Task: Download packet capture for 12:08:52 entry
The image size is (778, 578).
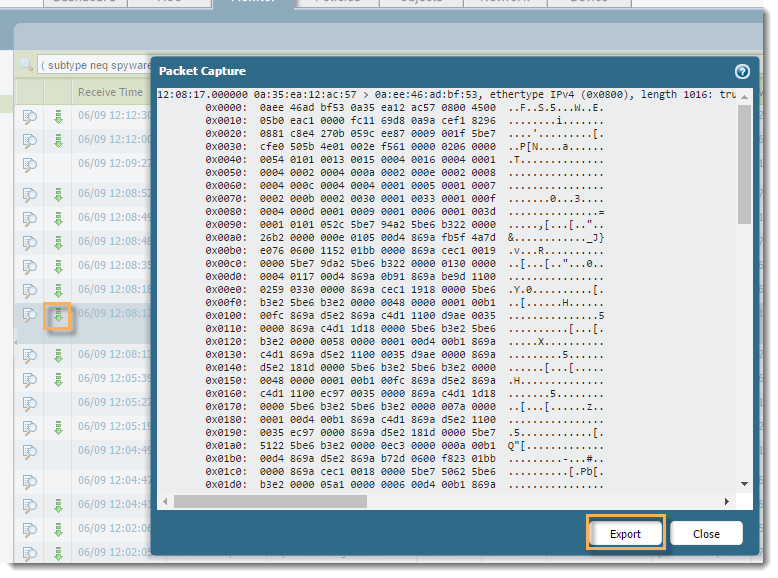Action: (59, 194)
